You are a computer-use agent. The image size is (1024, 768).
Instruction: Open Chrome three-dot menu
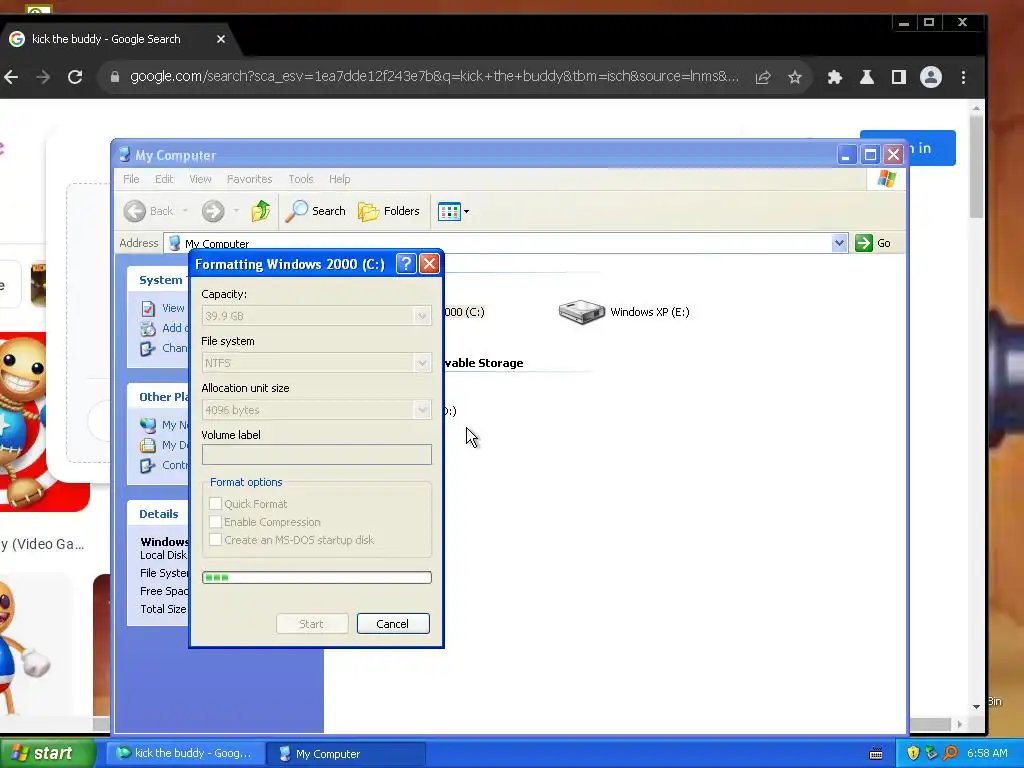[x=963, y=77]
